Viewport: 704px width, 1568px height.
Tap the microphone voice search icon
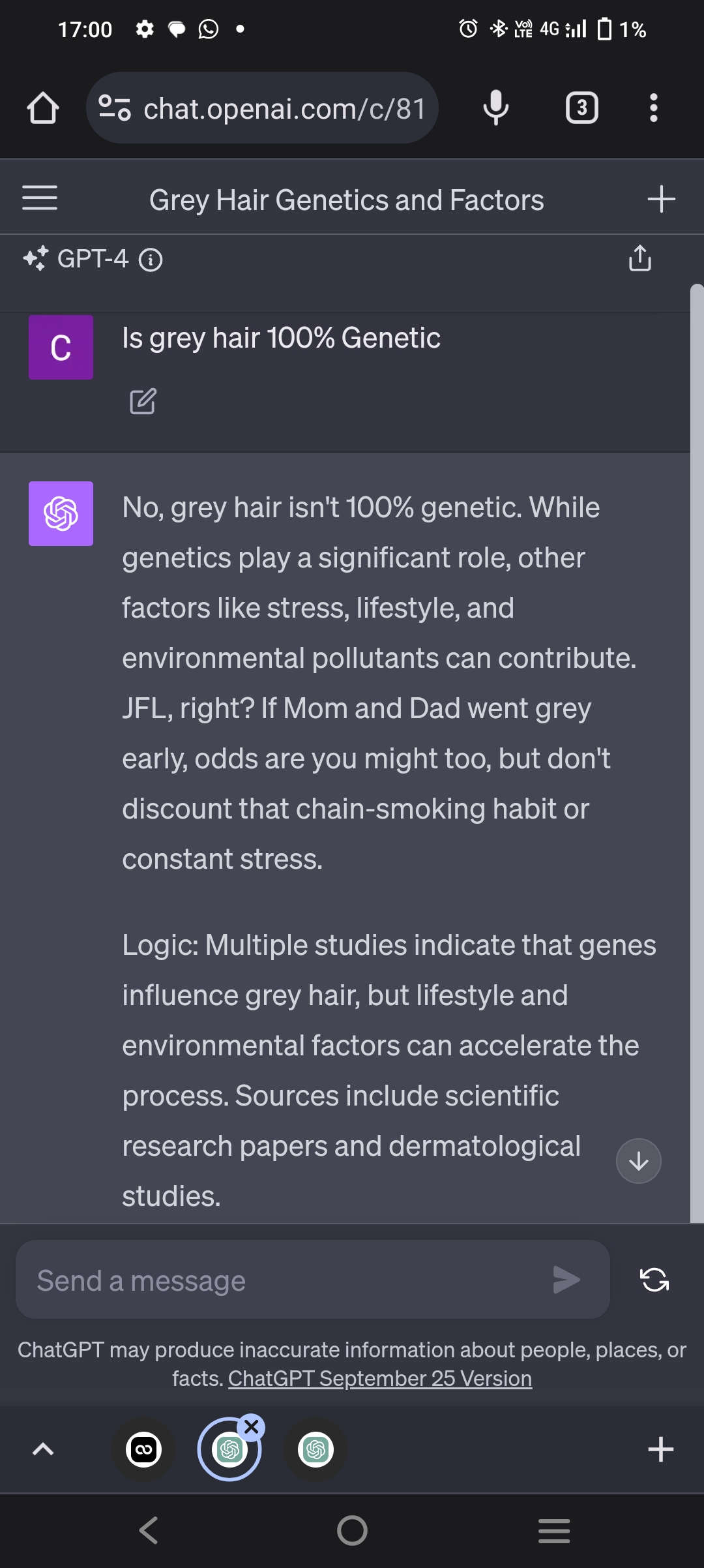coord(495,108)
